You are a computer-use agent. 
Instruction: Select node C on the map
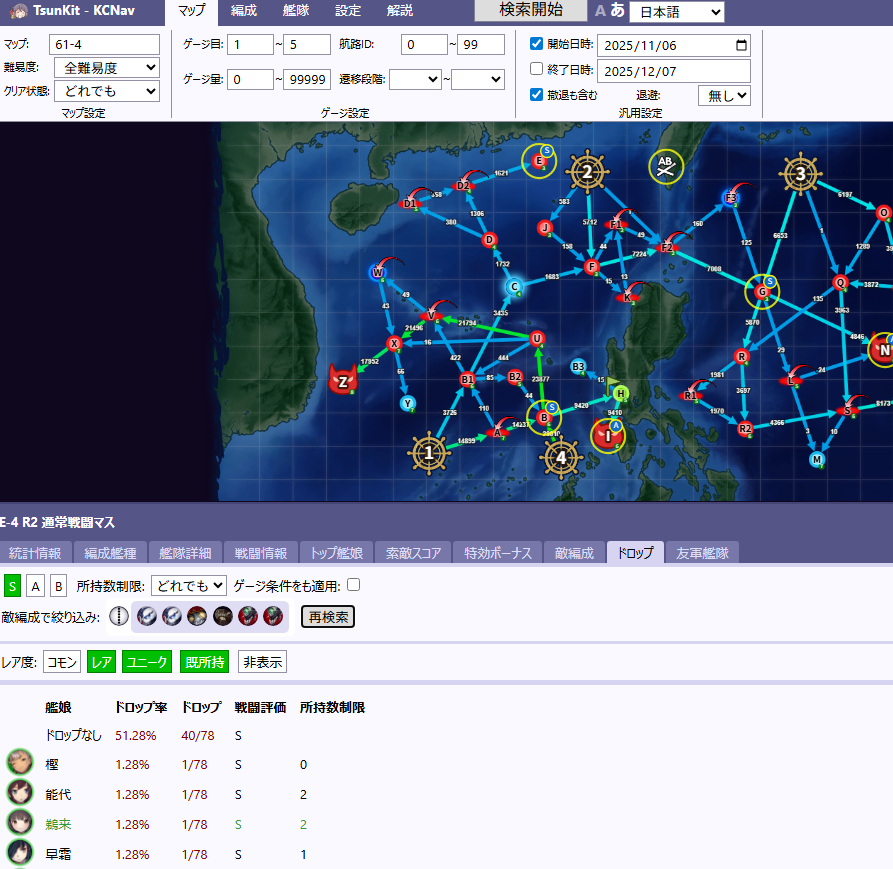(514, 287)
